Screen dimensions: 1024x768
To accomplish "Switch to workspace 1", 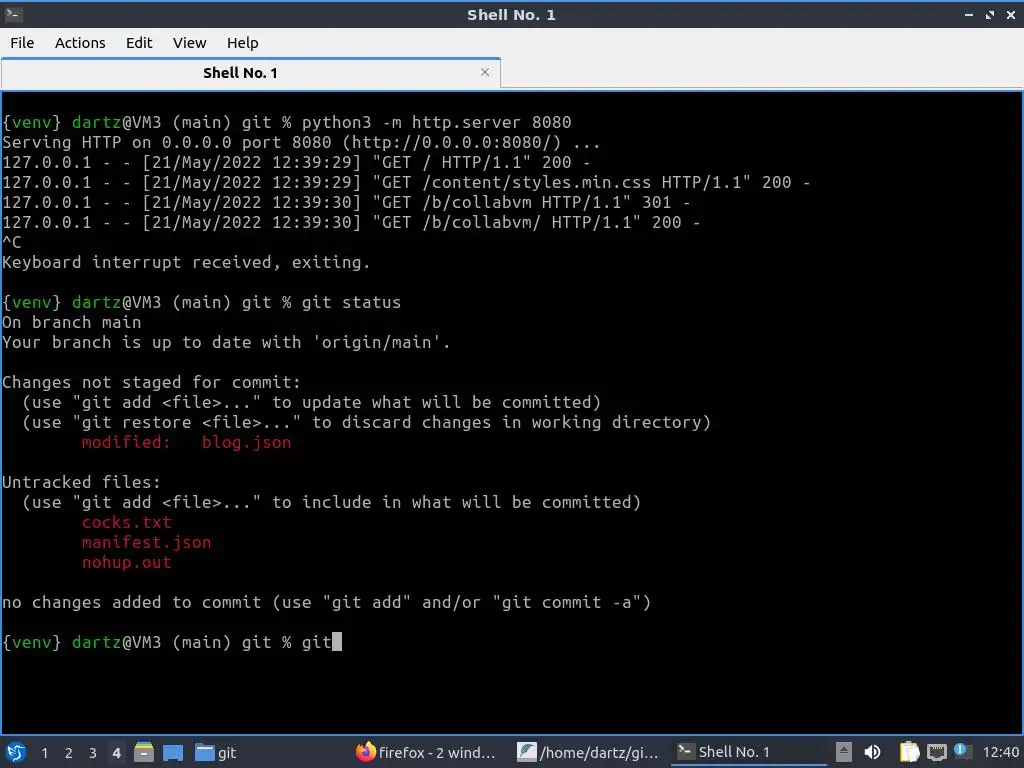I will point(44,753).
